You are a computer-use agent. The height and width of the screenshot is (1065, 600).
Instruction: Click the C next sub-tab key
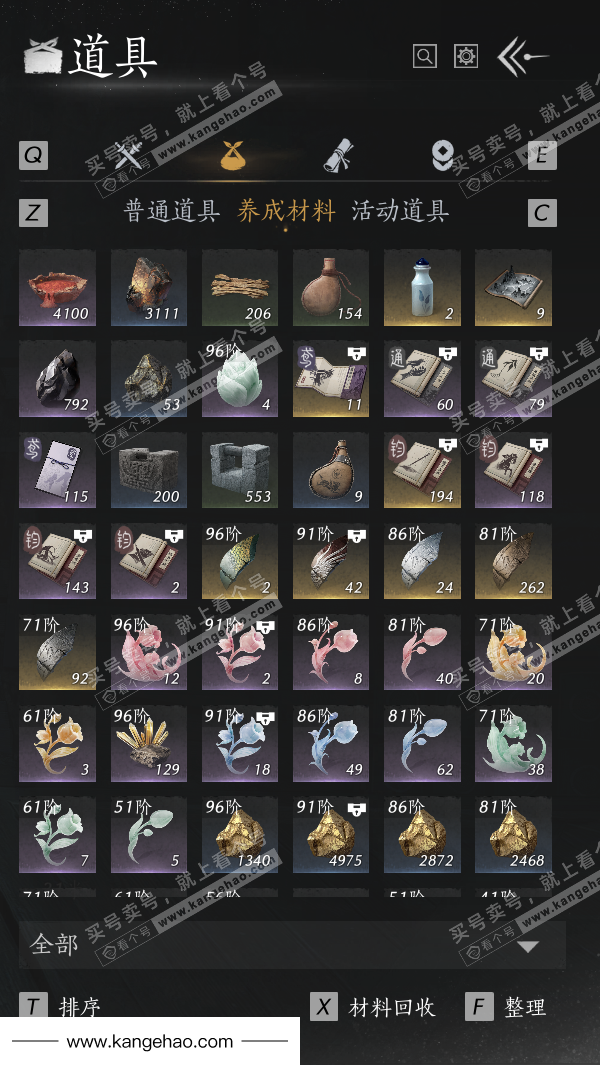pyautogui.click(x=542, y=213)
